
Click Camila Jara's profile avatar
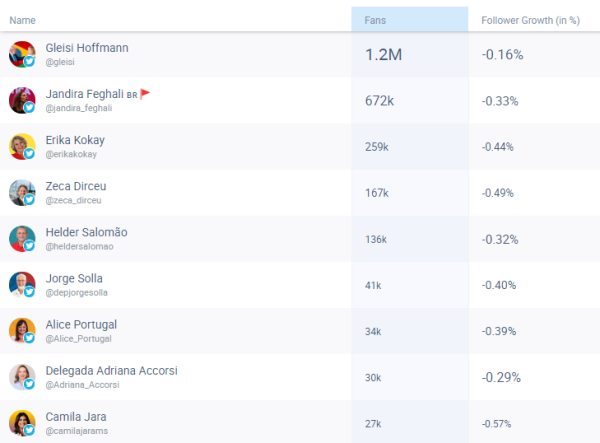(22, 423)
